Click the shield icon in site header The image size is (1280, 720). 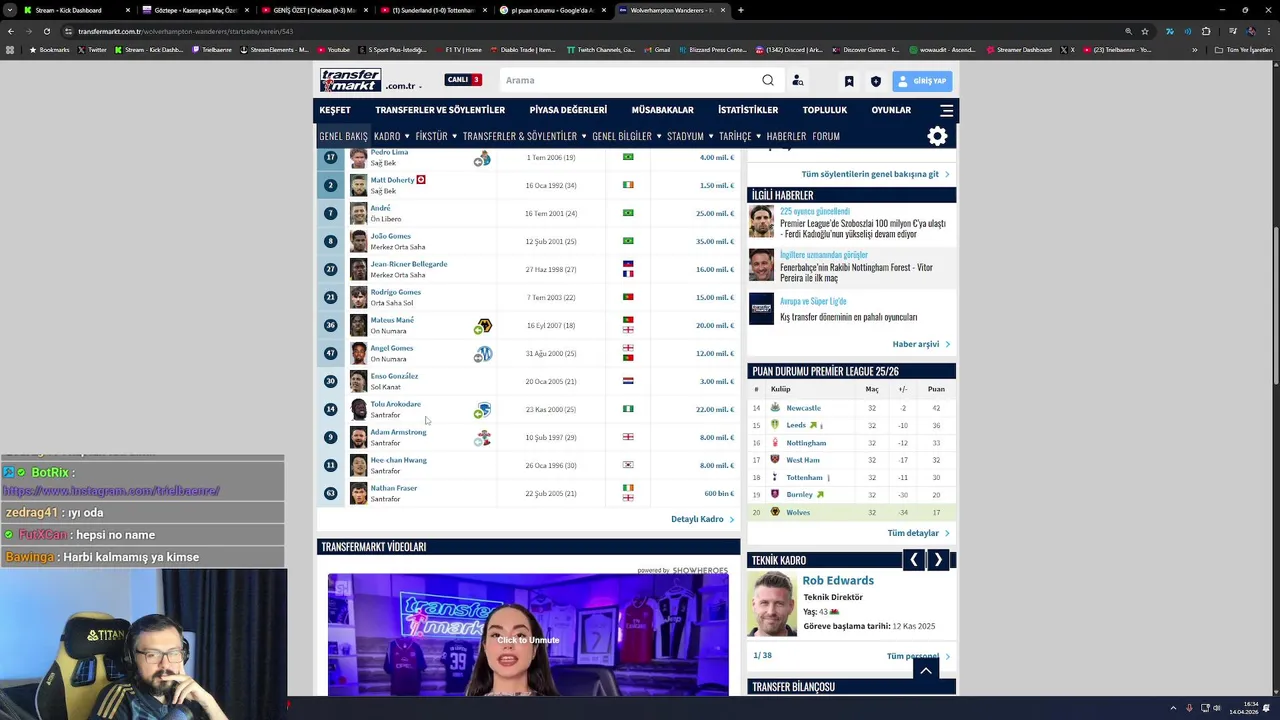tap(876, 81)
